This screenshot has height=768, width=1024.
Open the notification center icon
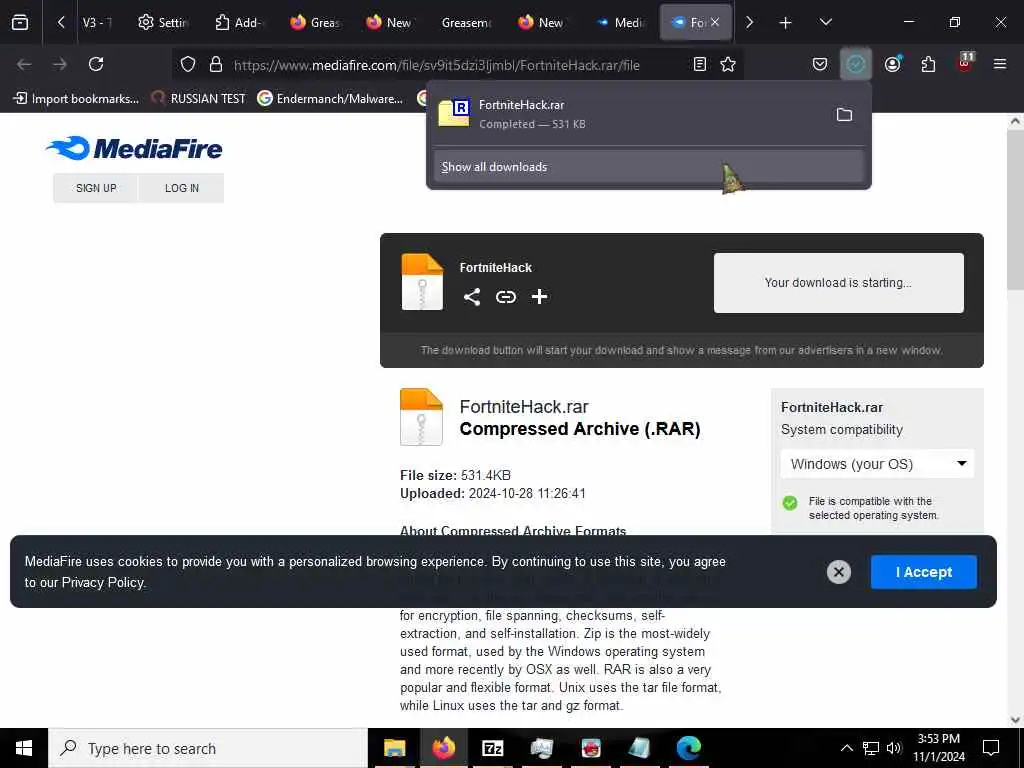click(991, 748)
